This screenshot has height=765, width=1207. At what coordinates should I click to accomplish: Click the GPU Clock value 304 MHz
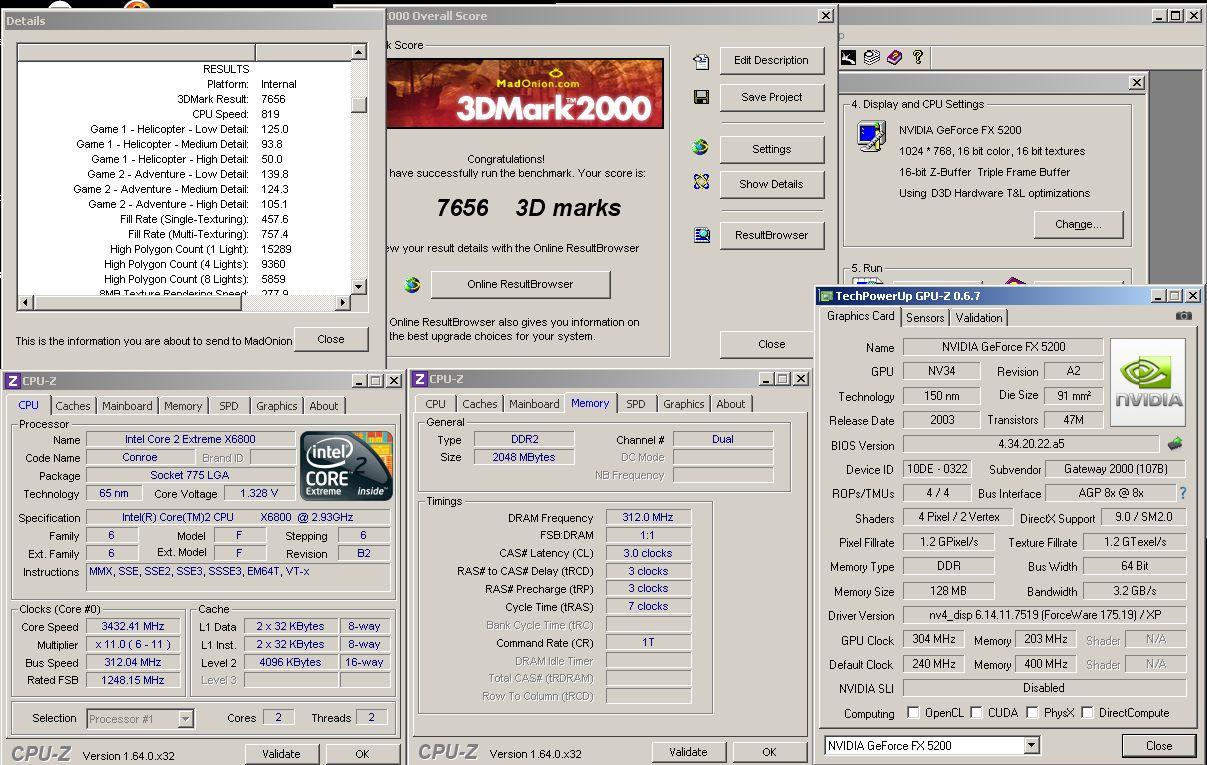coord(933,639)
